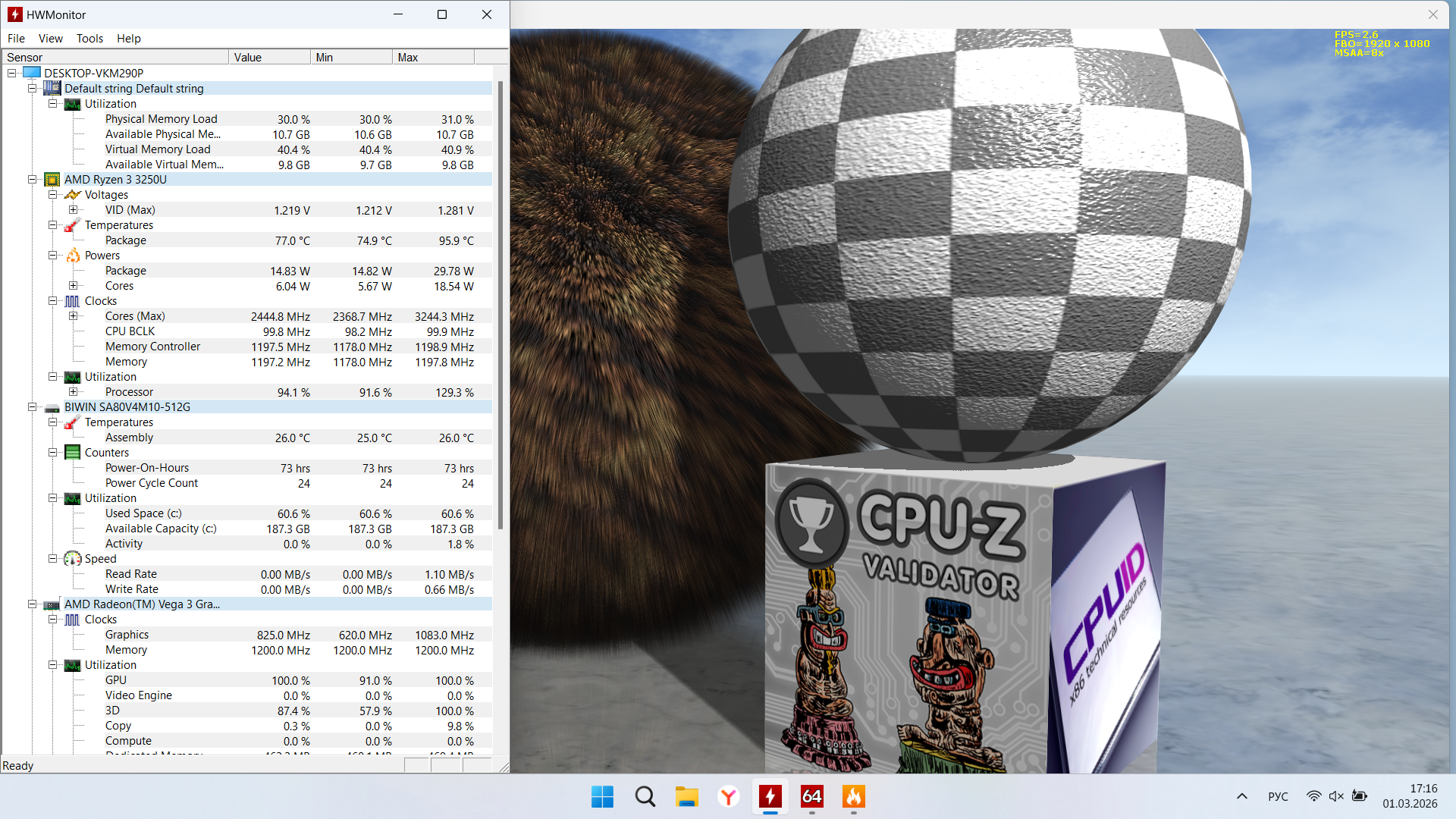
Task: Open CPU-Z 64 from the taskbar
Action: click(x=811, y=796)
